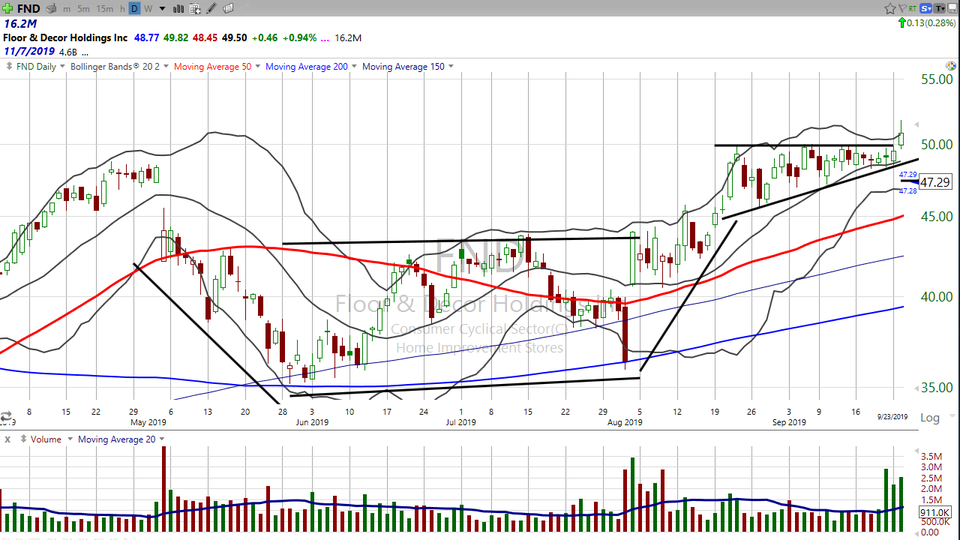Viewport: 960px width, 540px height.
Task: Close the Volume pane with the x
Action: tap(8, 440)
